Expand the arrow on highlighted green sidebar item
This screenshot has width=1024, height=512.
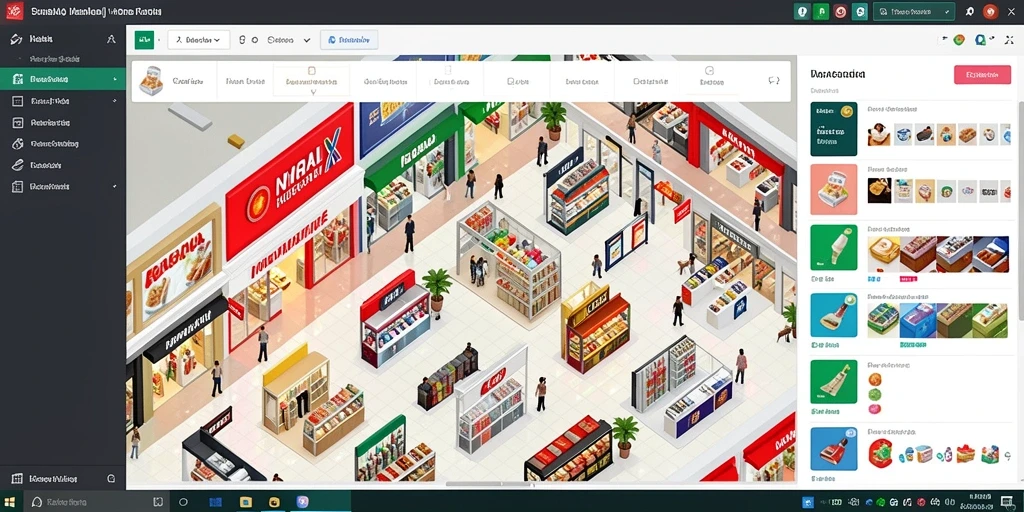coord(115,80)
